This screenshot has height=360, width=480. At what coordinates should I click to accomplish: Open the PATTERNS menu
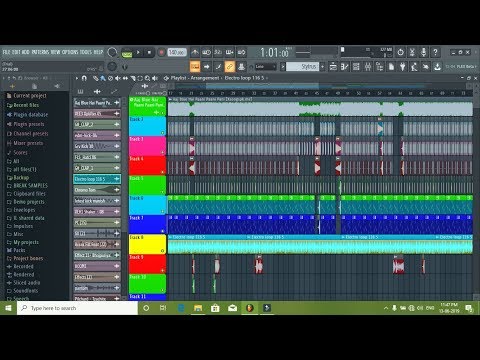40,52
